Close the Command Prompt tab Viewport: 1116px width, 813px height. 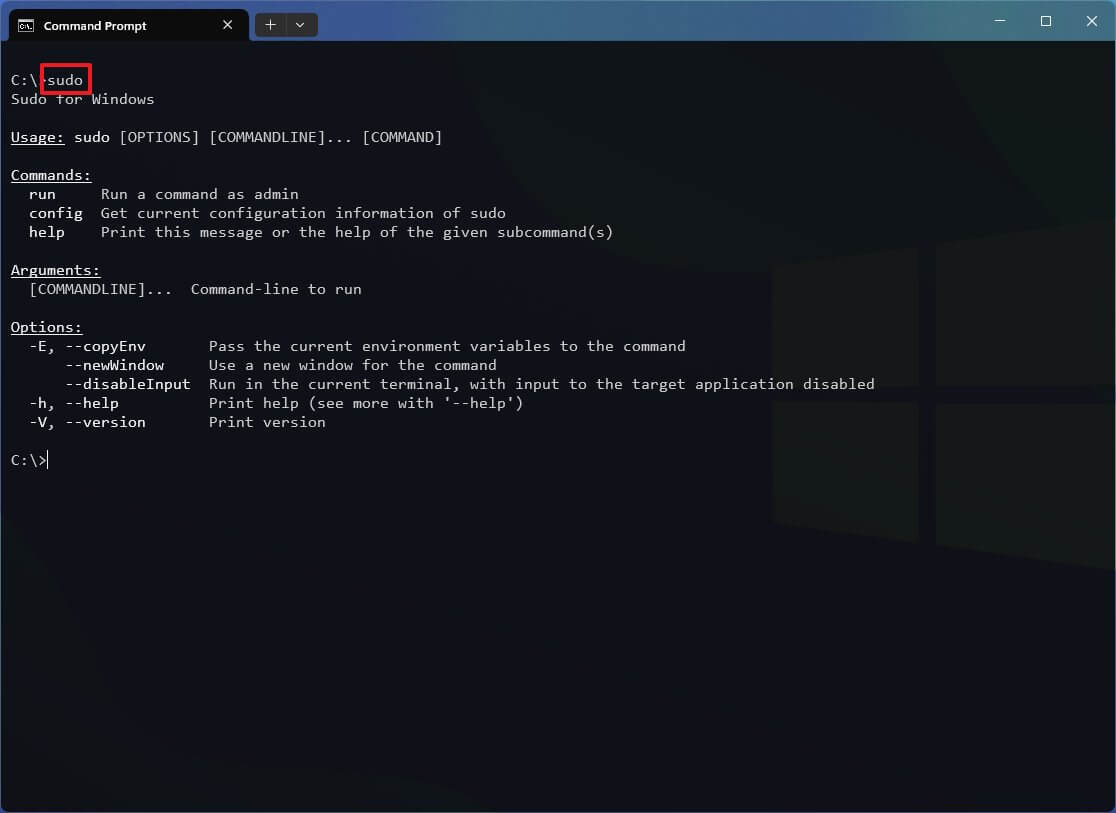tap(228, 25)
